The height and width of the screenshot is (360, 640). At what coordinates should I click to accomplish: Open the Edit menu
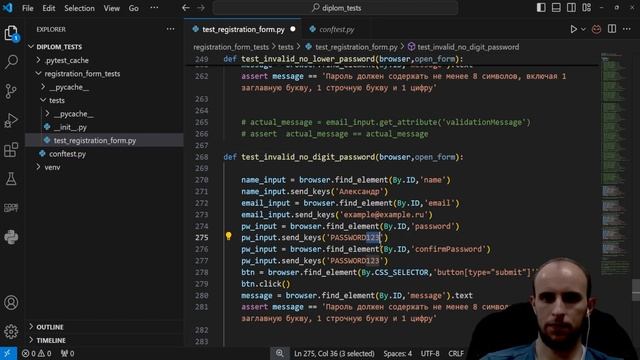49,8
